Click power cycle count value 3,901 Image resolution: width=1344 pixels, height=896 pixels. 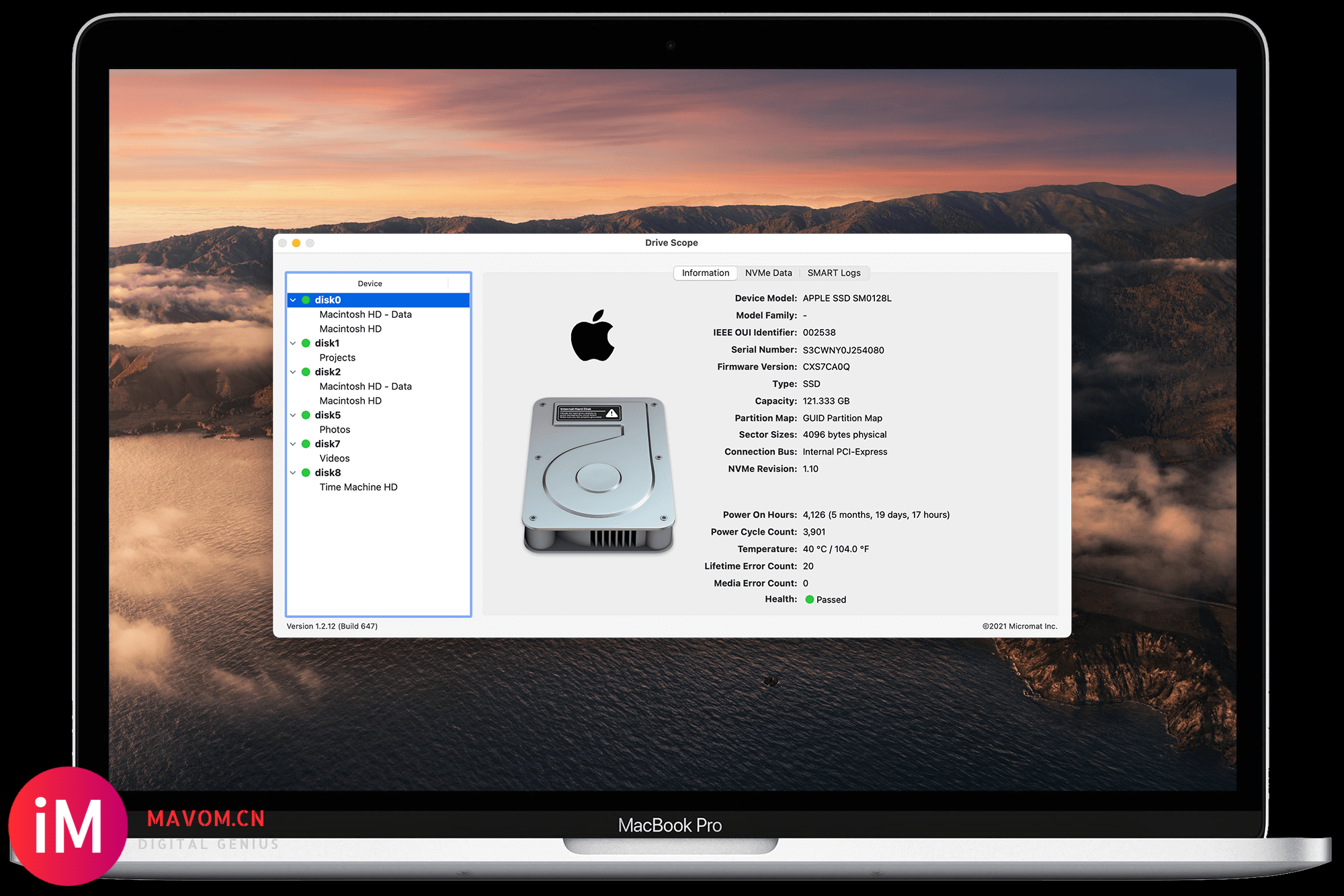814,532
